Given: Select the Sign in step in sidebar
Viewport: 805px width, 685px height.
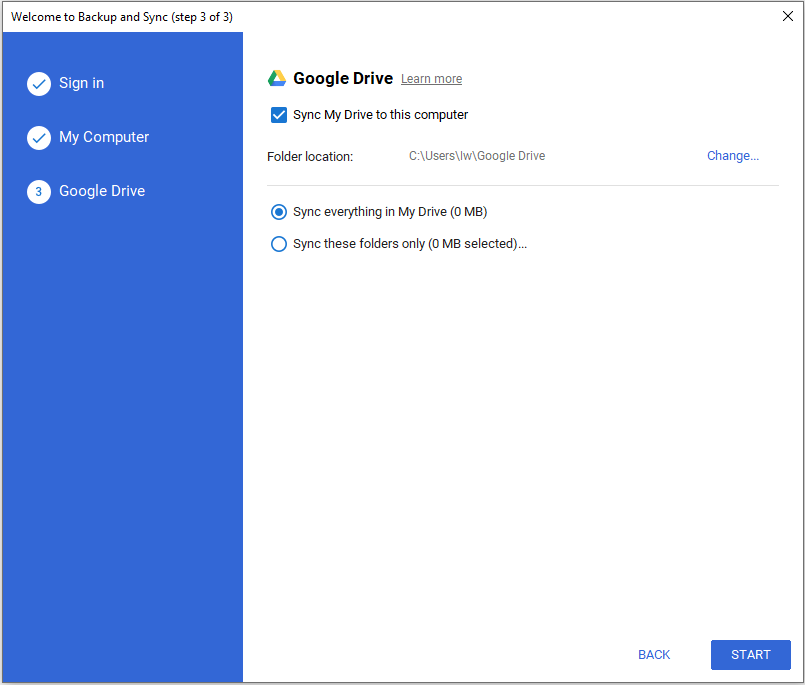Looking at the screenshot, I should (81, 84).
